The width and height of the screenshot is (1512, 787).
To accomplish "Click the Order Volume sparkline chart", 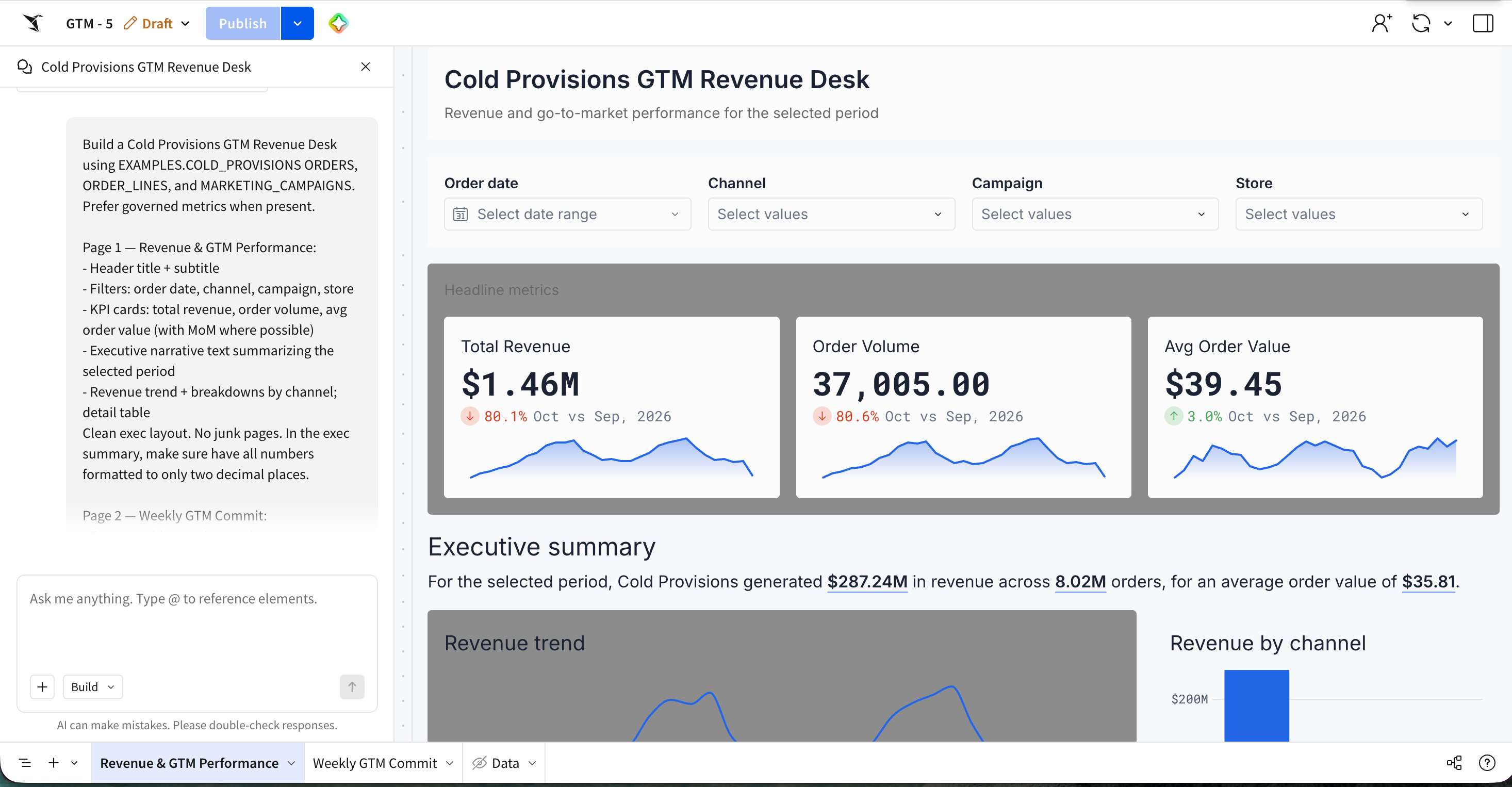I will click(x=963, y=458).
